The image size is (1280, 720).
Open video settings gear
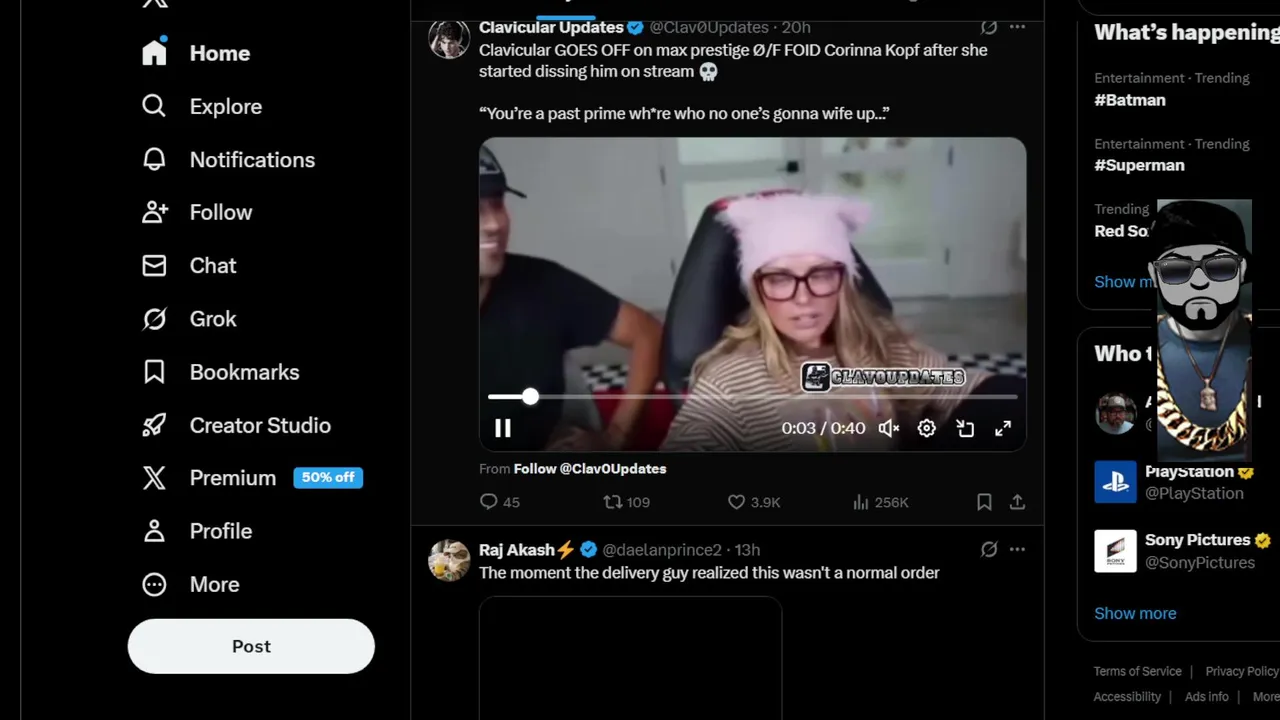[927, 428]
